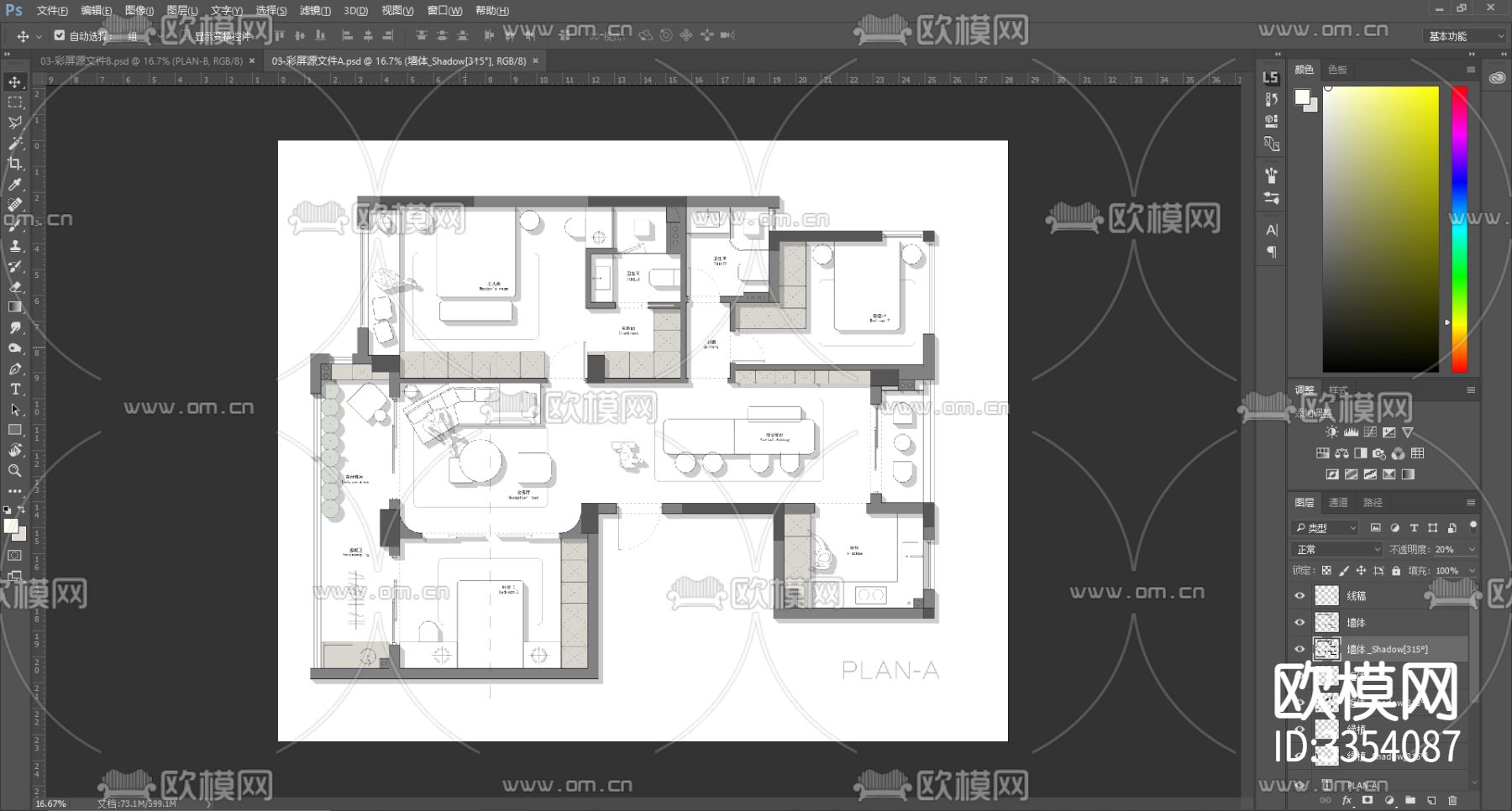Select the Rectangle shape tool
This screenshot has height=811, width=1512.
point(15,430)
